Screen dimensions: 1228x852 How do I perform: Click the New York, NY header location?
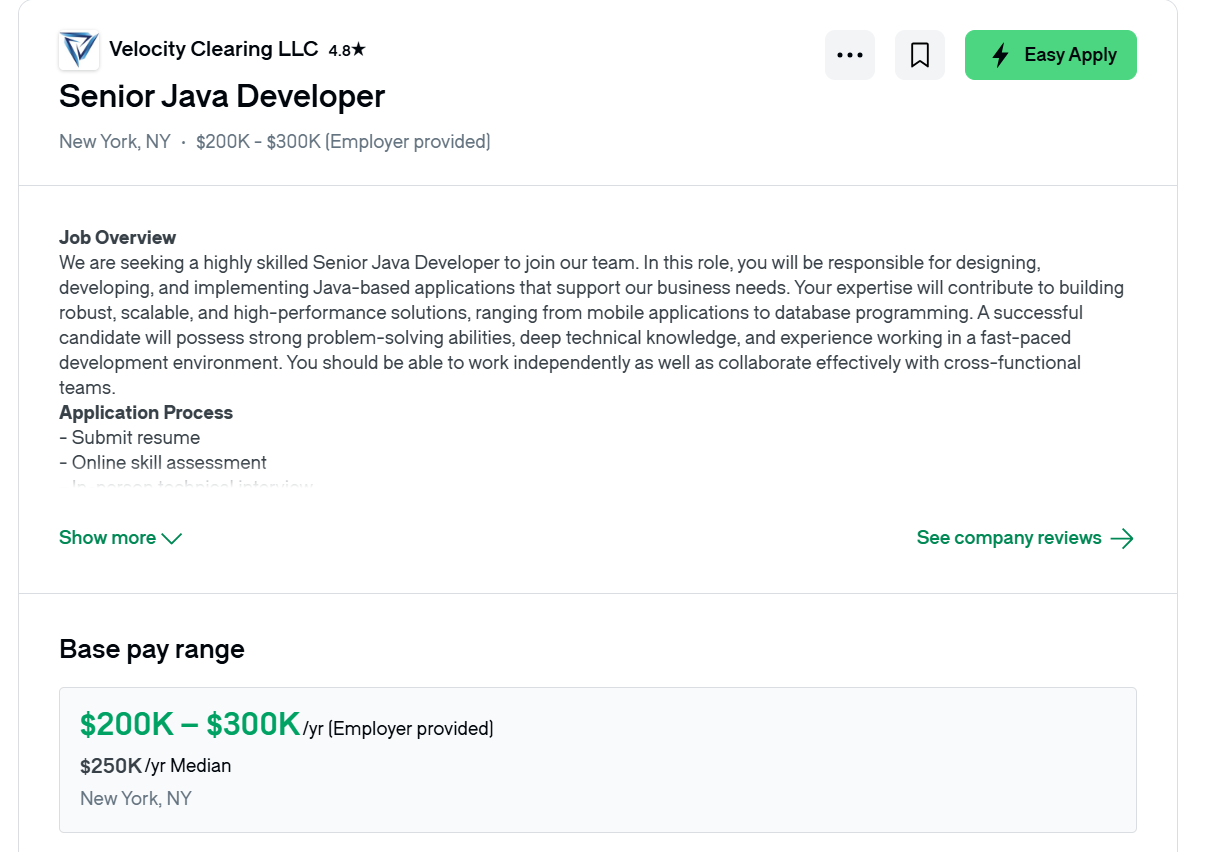(115, 142)
